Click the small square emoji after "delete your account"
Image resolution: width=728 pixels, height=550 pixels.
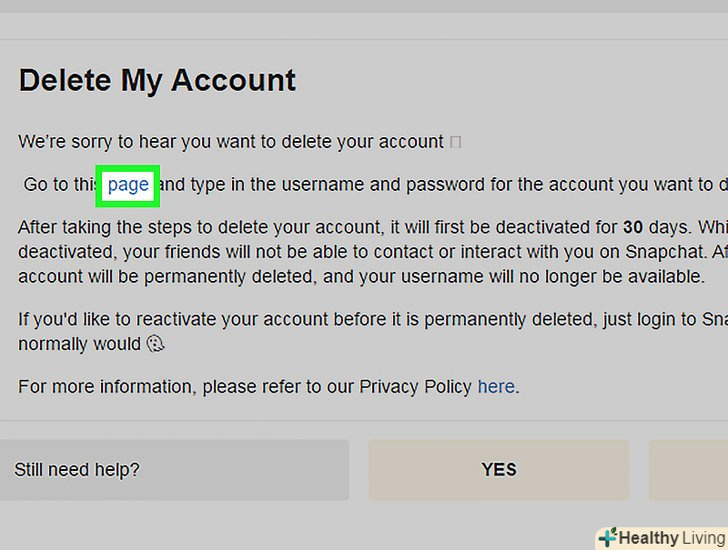click(456, 142)
